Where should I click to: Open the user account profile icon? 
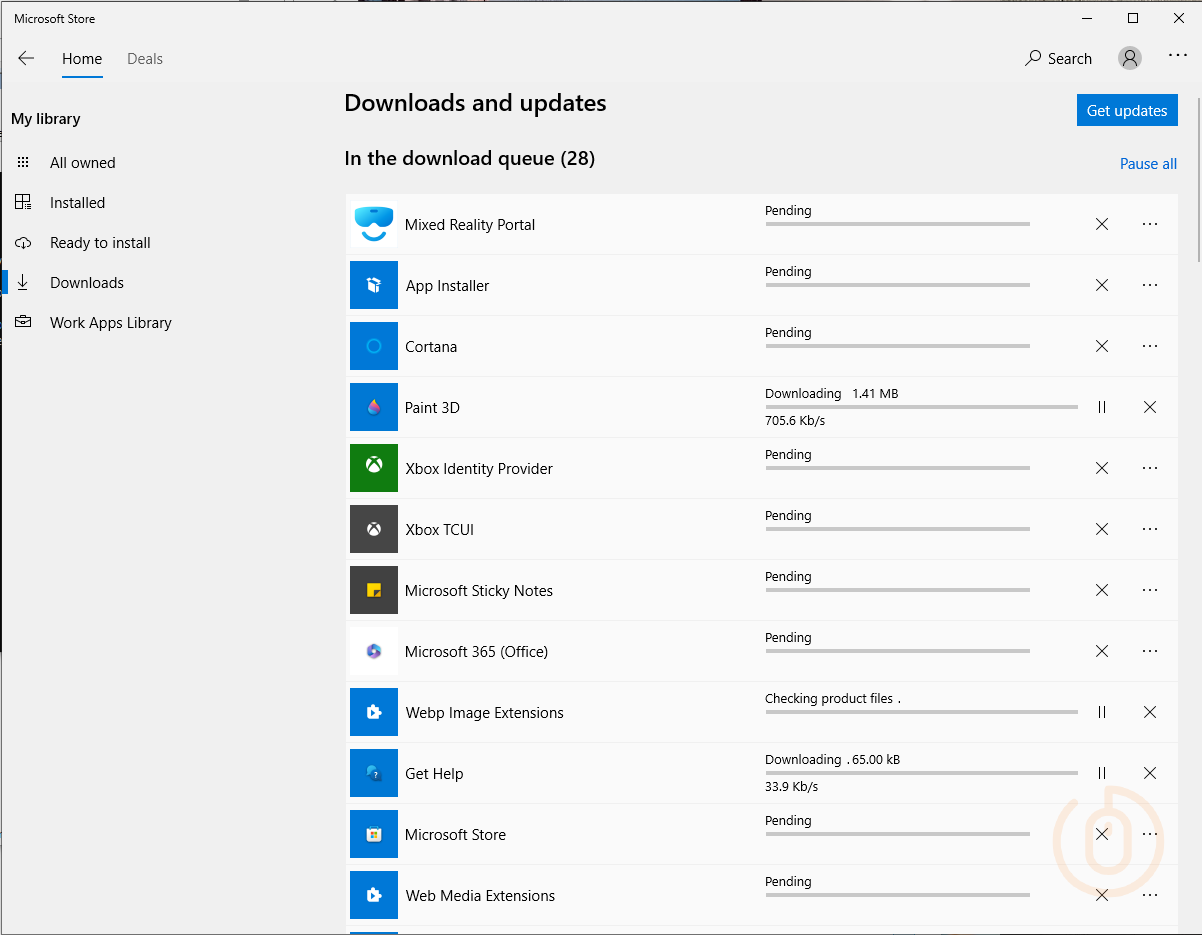tap(1130, 58)
